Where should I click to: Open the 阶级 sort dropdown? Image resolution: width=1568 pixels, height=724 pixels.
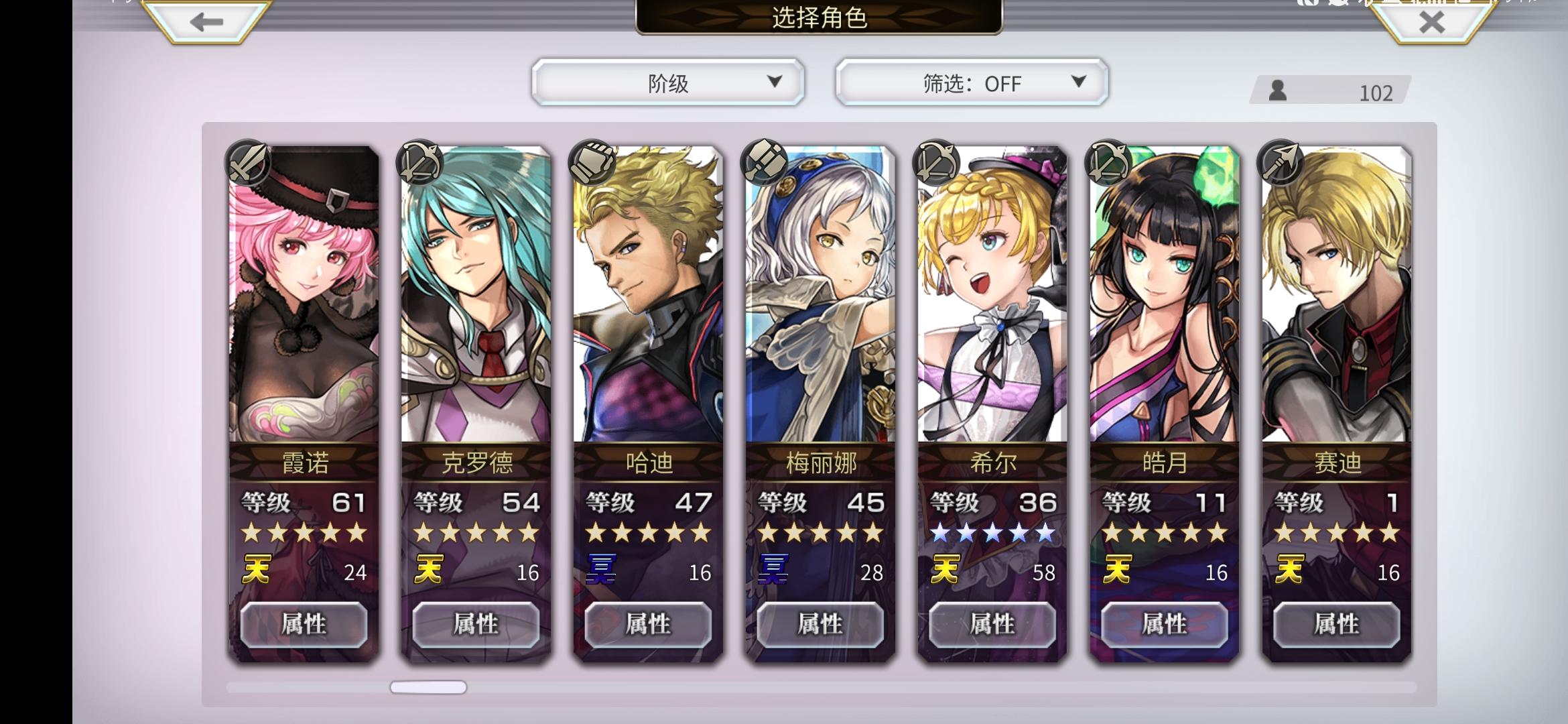(x=668, y=82)
